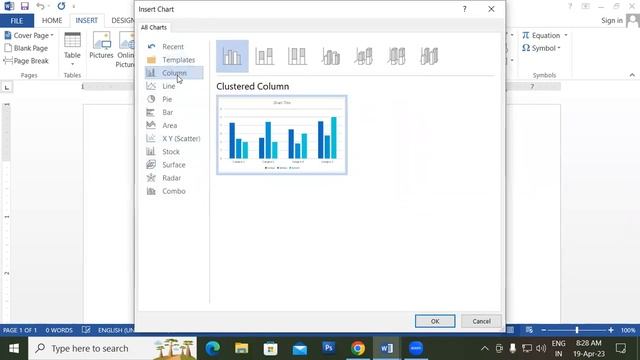
Task: Open Photoshop from taskbar
Action: (x=329, y=348)
